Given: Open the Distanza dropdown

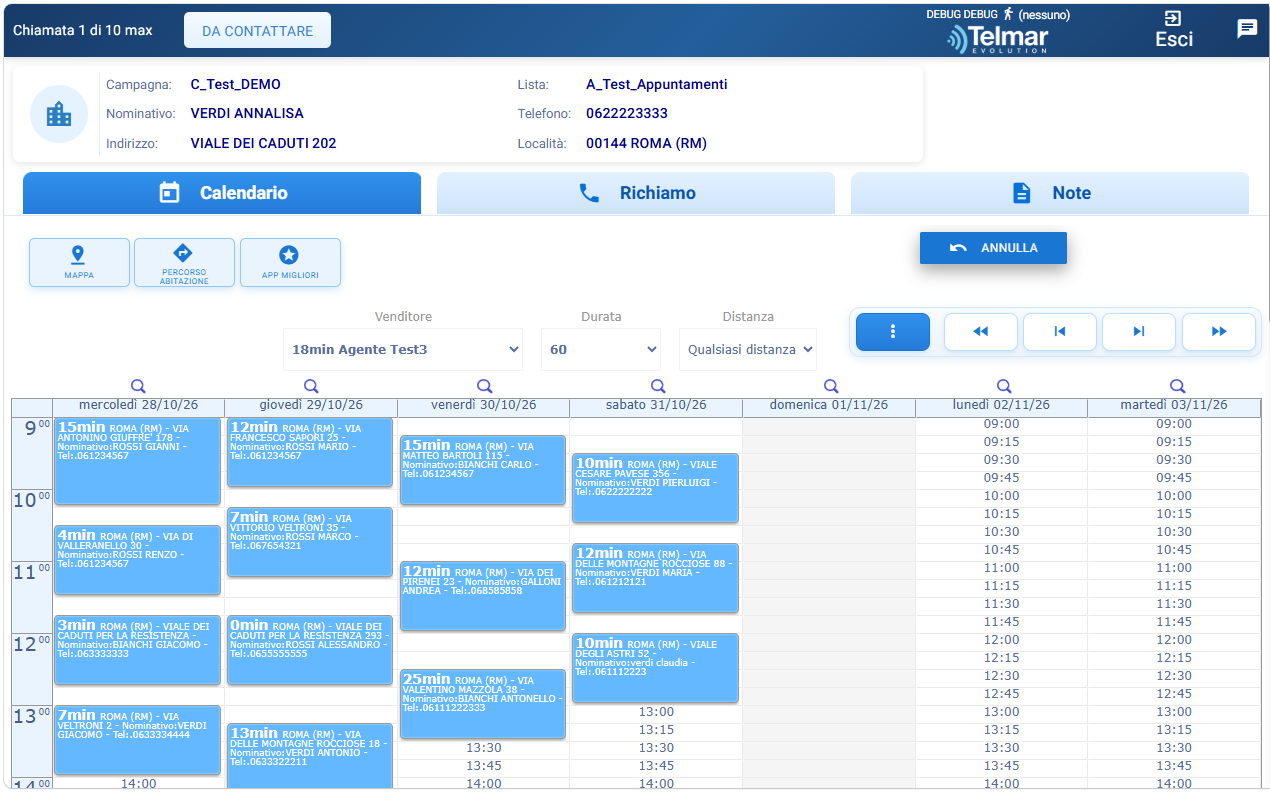Looking at the screenshot, I should point(748,350).
